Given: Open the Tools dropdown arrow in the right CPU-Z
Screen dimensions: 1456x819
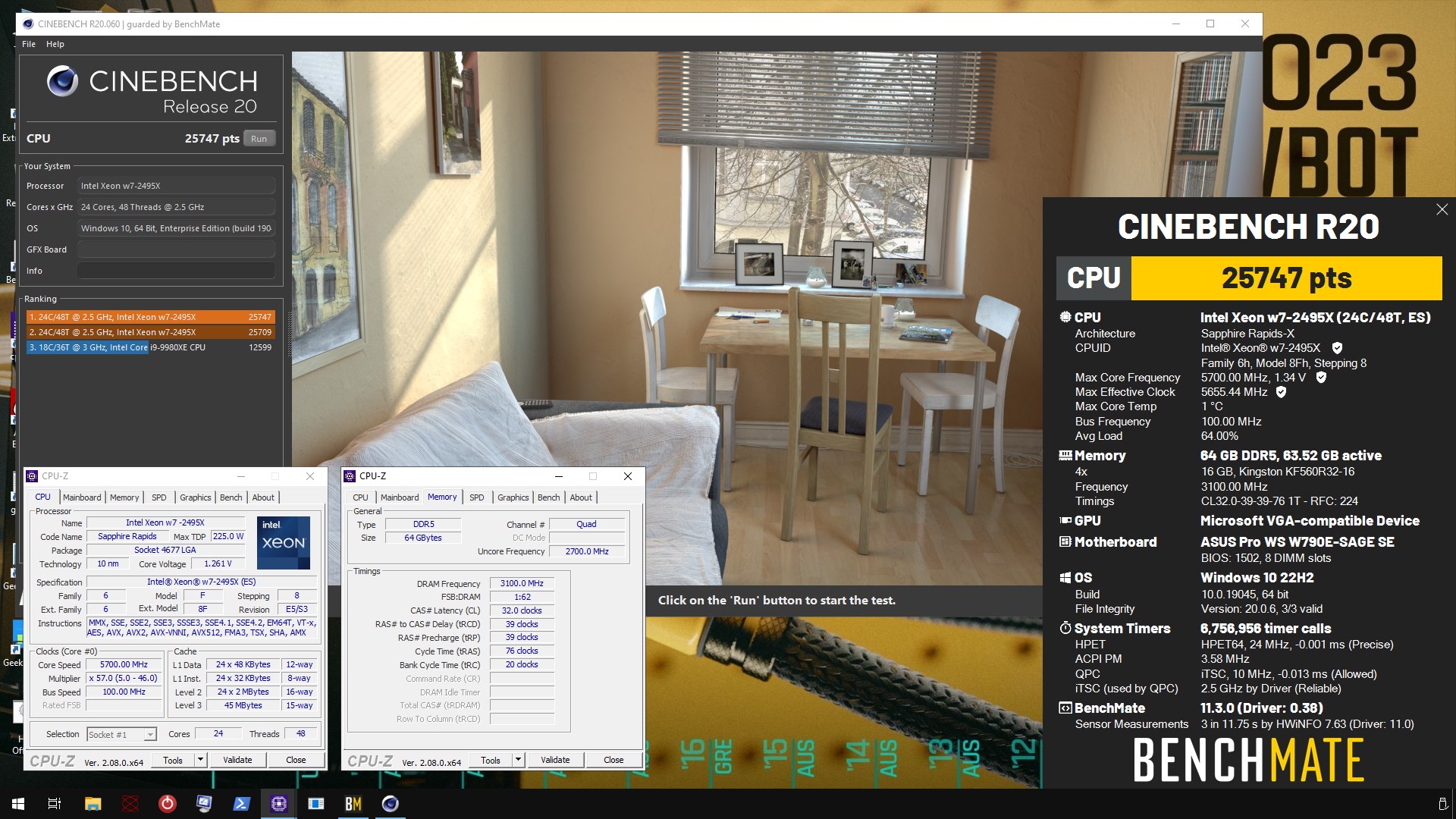Looking at the screenshot, I should coord(518,760).
